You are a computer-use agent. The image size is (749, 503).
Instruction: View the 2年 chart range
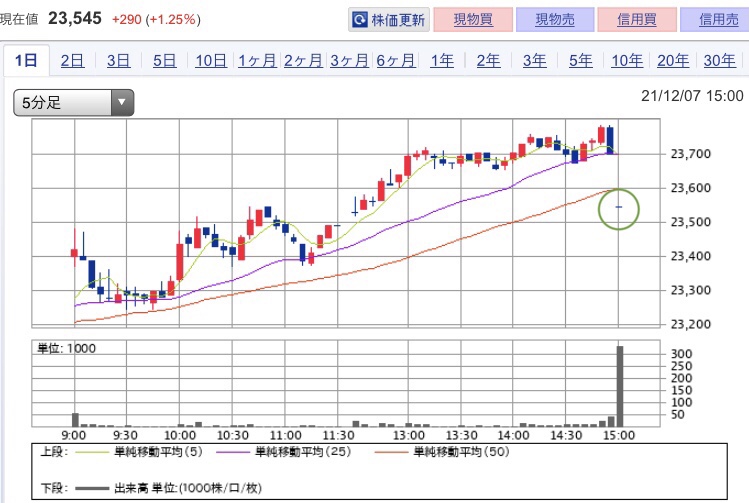[488, 61]
